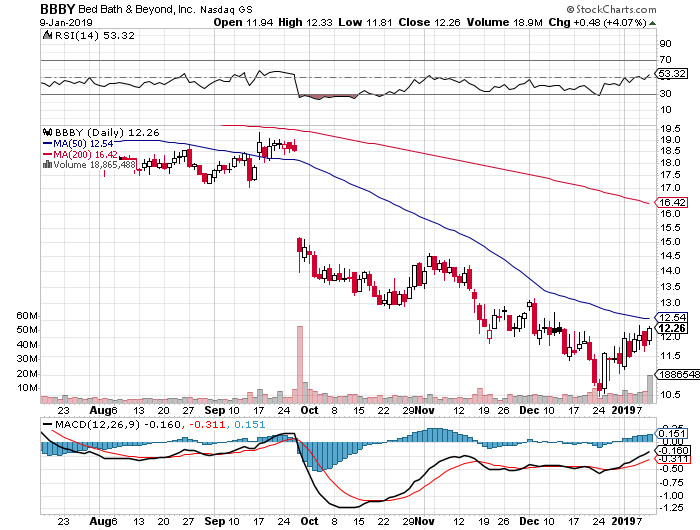Click the 19.5 label at the top of the price axis

point(670,129)
